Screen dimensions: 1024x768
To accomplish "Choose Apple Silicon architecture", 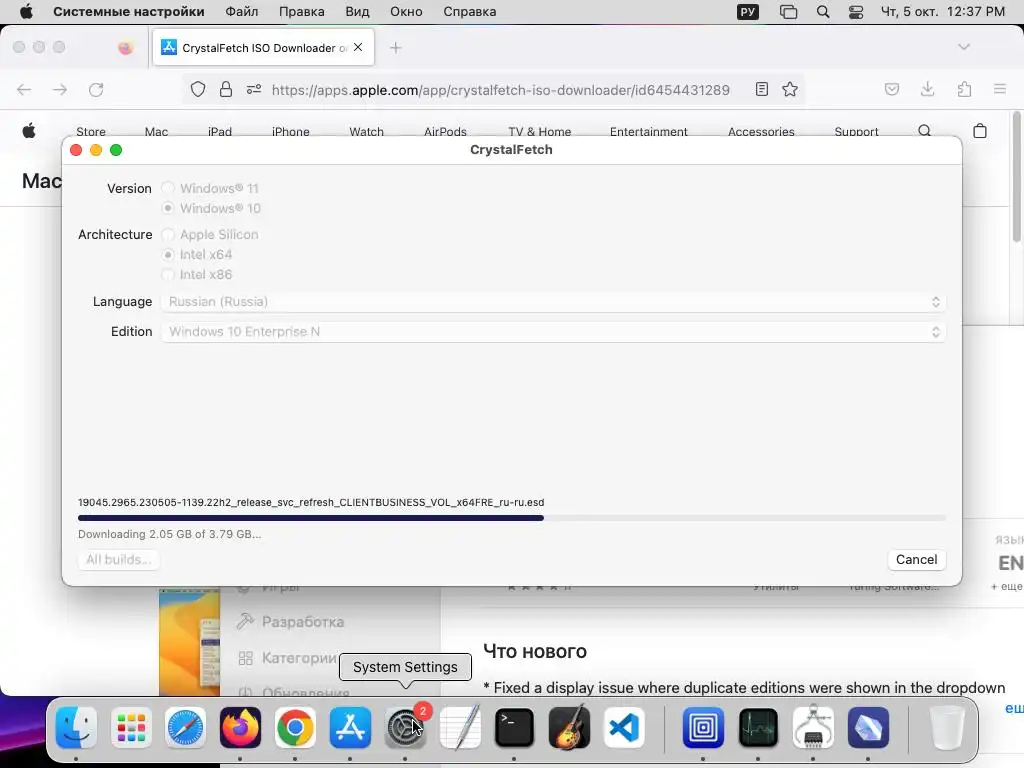I will [168, 234].
